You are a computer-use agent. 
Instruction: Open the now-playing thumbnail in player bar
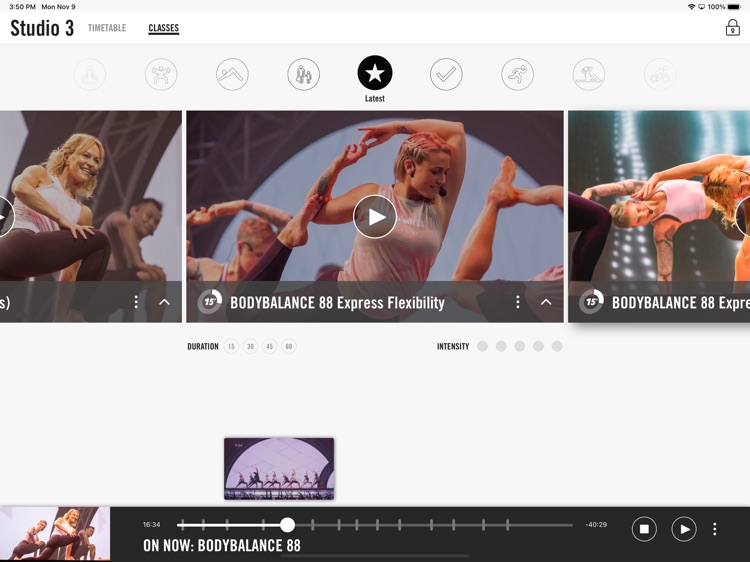point(55,534)
